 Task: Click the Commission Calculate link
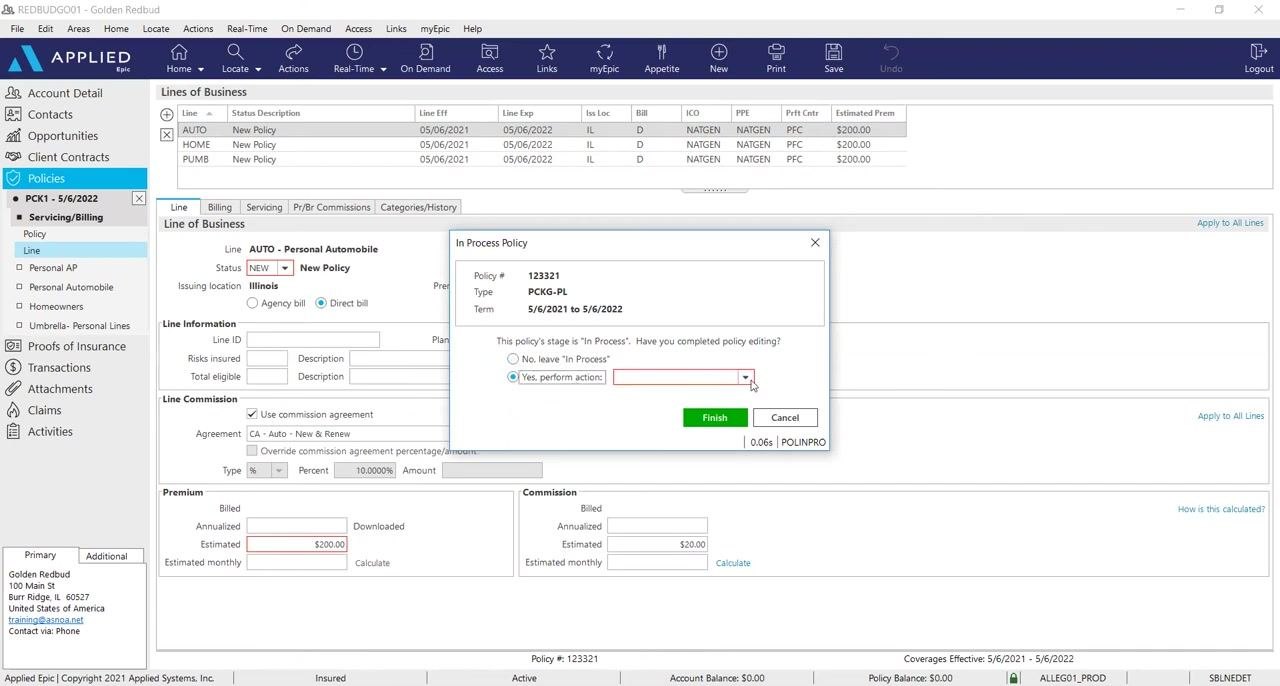point(733,563)
